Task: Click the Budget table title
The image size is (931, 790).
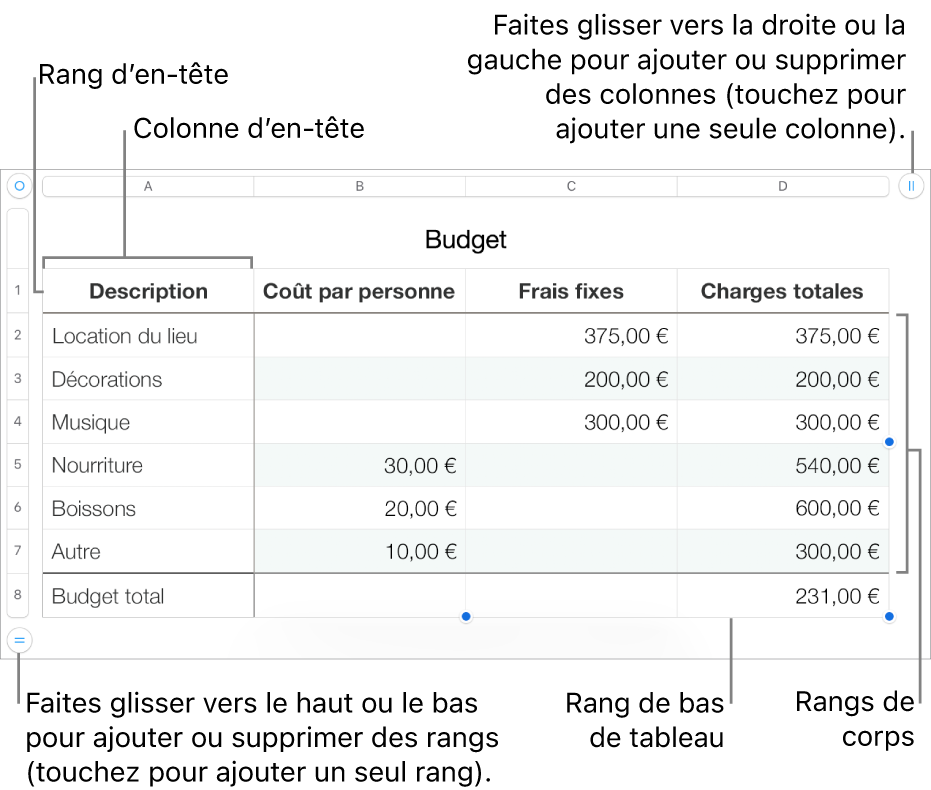Action: [x=465, y=240]
